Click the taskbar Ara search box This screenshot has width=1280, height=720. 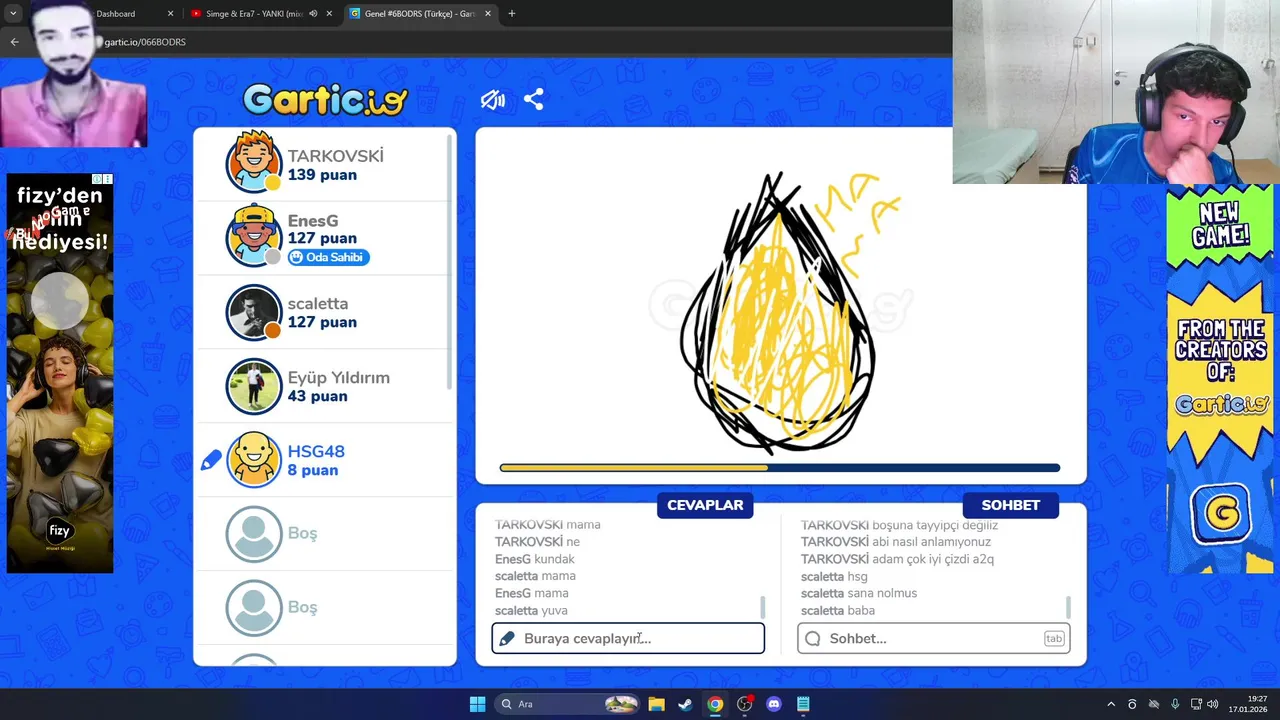pos(568,704)
